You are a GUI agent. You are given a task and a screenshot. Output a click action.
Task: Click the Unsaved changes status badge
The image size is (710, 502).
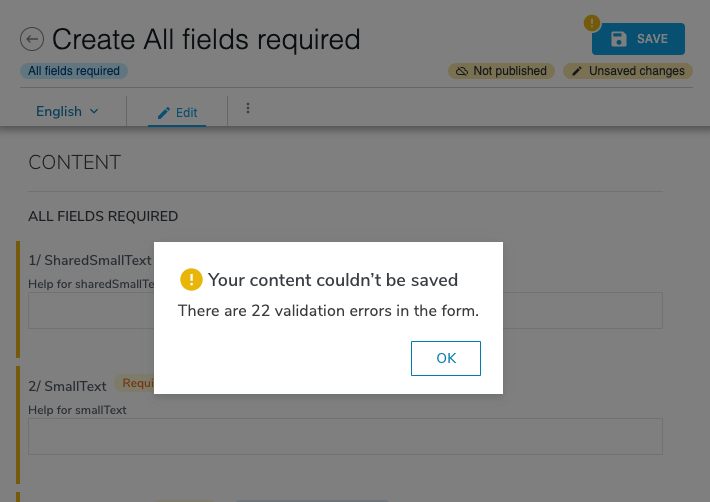click(x=628, y=71)
